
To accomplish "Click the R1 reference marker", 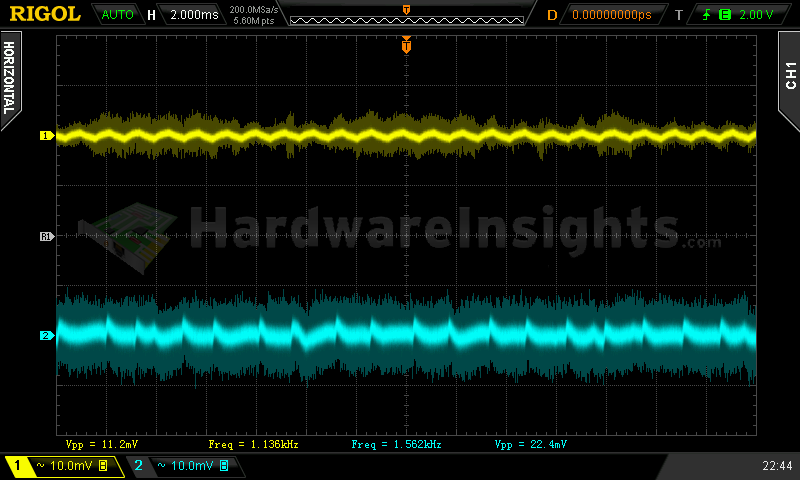I will coord(45,236).
